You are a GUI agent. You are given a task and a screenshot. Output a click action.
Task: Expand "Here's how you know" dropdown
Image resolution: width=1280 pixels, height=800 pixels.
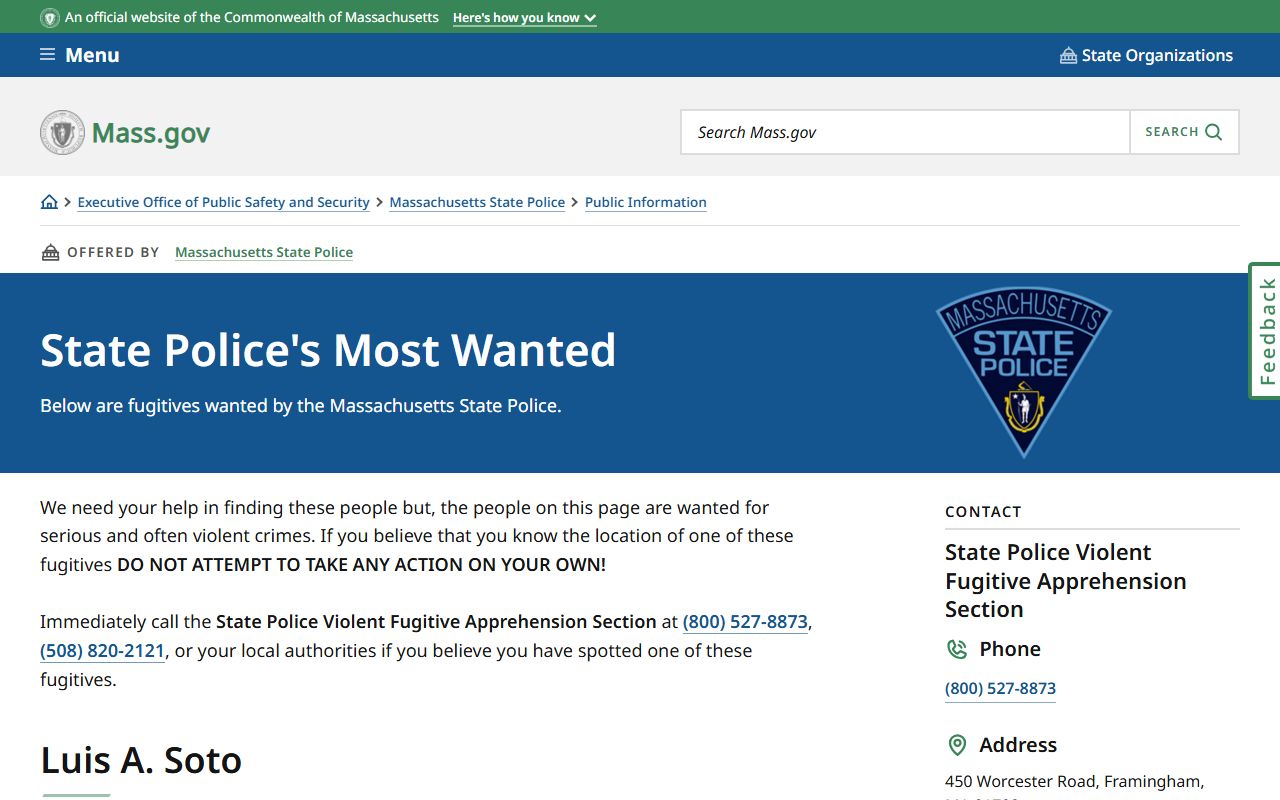pyautogui.click(x=524, y=18)
